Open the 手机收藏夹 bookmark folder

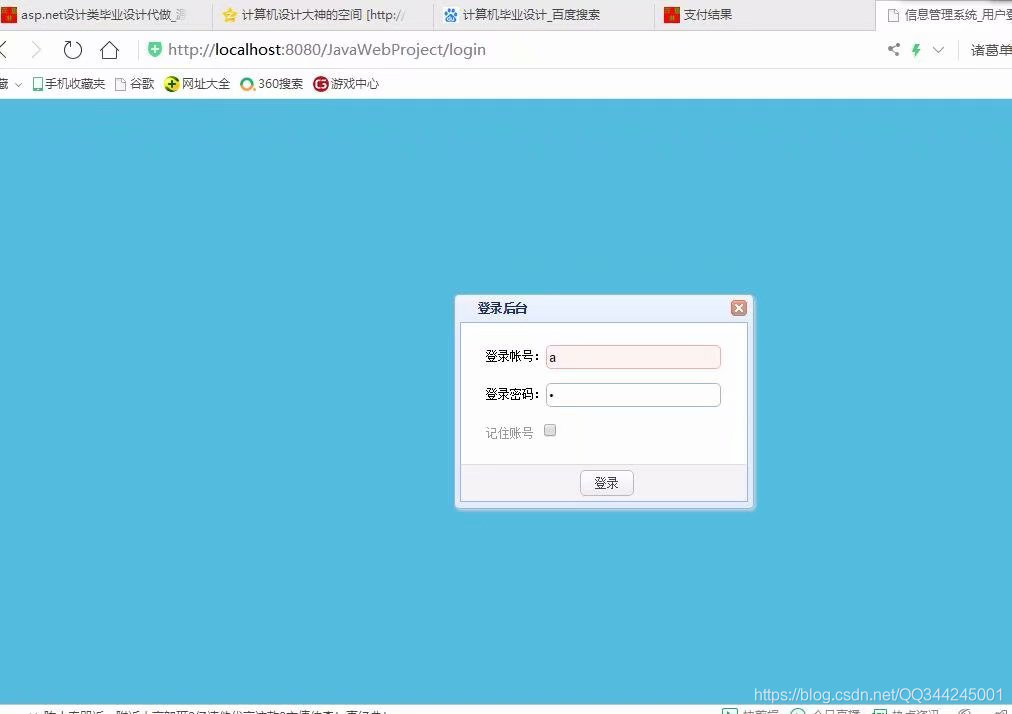(x=69, y=83)
